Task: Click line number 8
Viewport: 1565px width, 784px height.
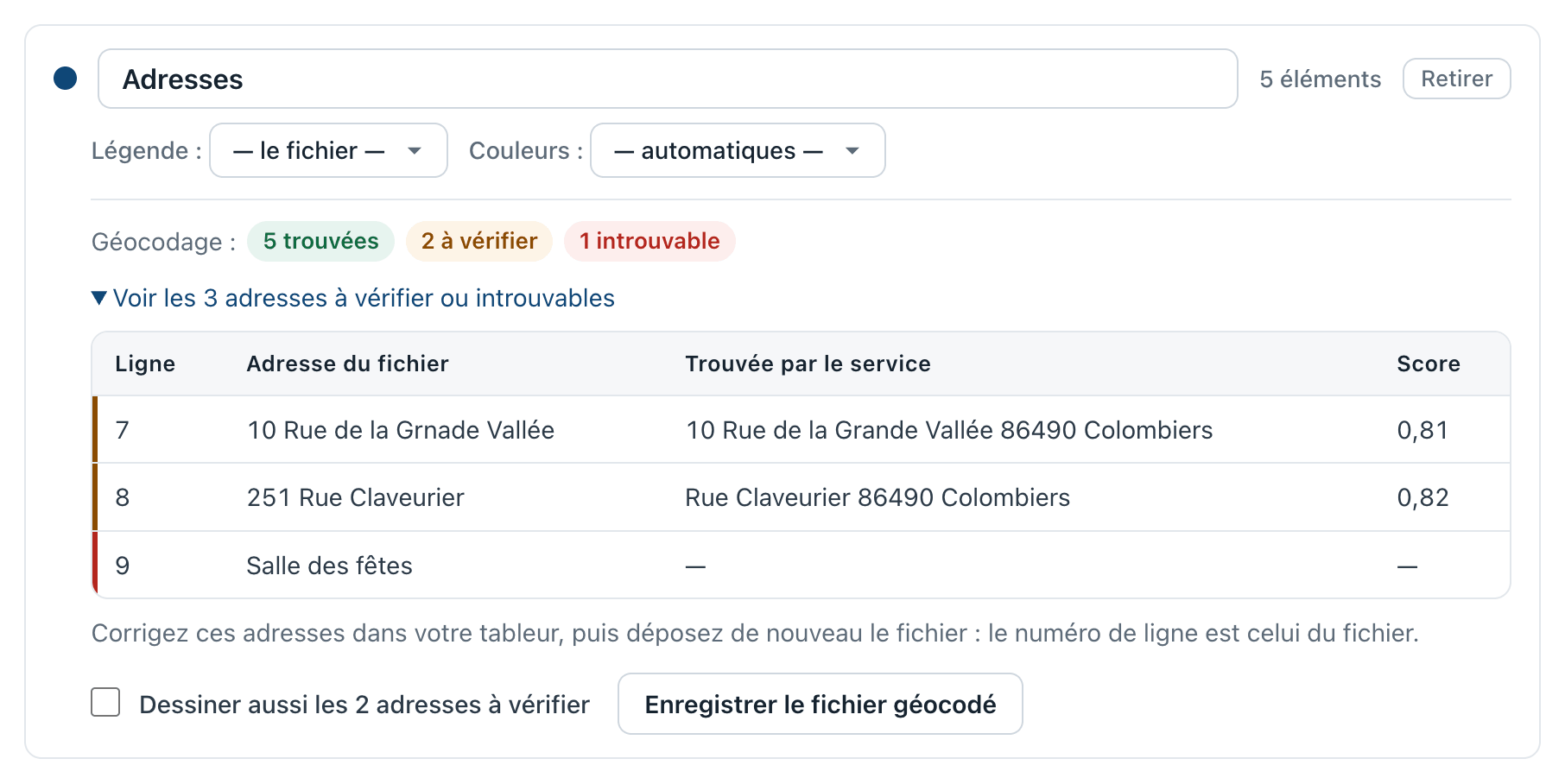Action: 123,497
